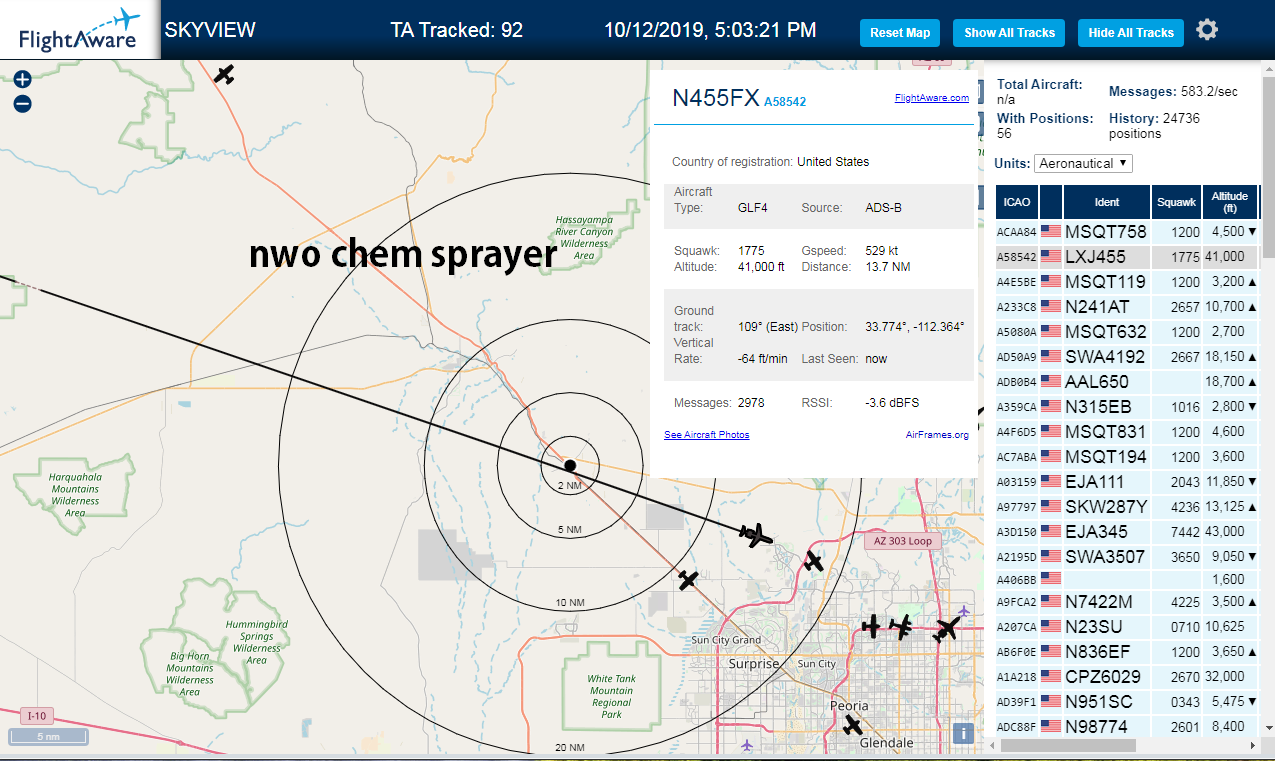Viewport: 1275px width, 761px height.
Task: Select the LXJ455 aircraft row
Action: click(1126, 257)
